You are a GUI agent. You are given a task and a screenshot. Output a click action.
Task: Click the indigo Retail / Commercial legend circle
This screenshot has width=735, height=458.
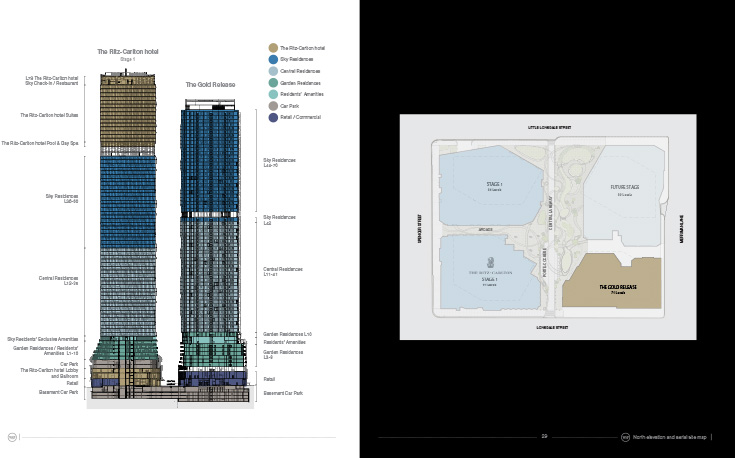[273, 117]
